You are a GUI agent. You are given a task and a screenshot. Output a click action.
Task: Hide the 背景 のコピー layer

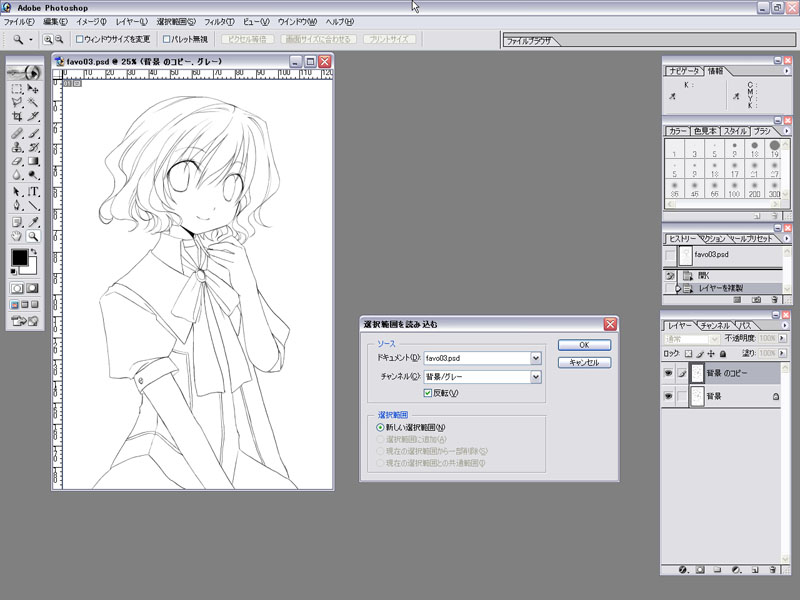point(668,373)
